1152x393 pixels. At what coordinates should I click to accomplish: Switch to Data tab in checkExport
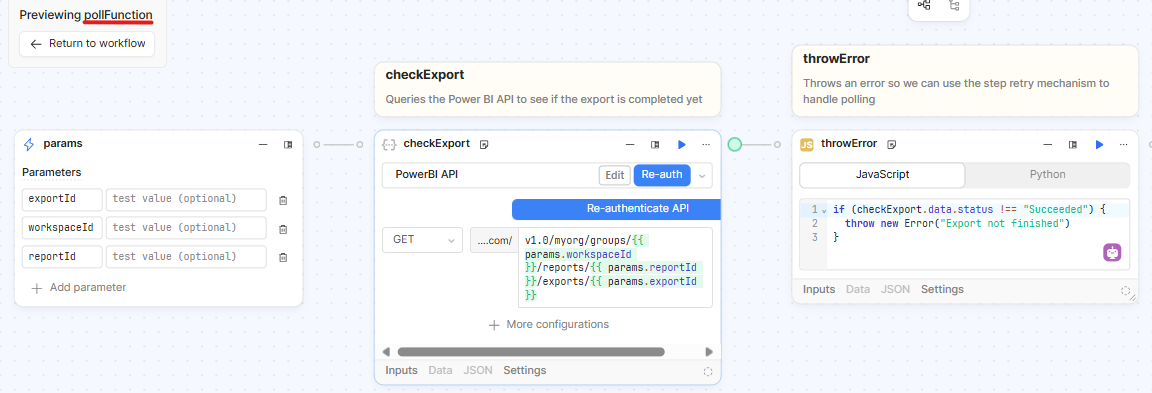tap(440, 370)
